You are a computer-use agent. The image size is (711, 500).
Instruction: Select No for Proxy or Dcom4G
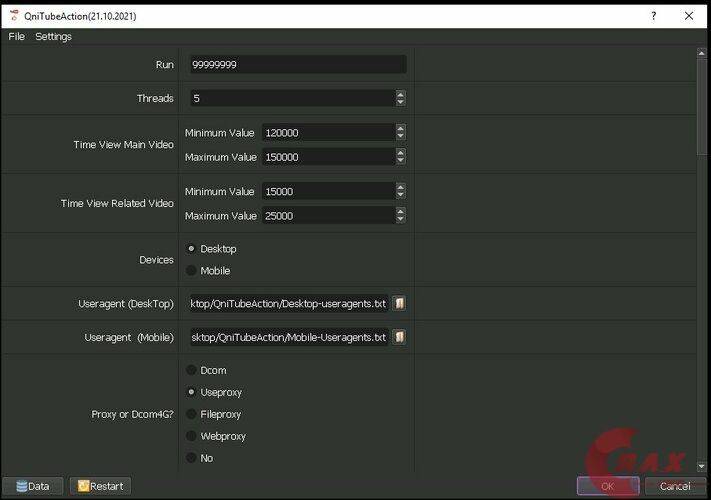click(x=191, y=458)
